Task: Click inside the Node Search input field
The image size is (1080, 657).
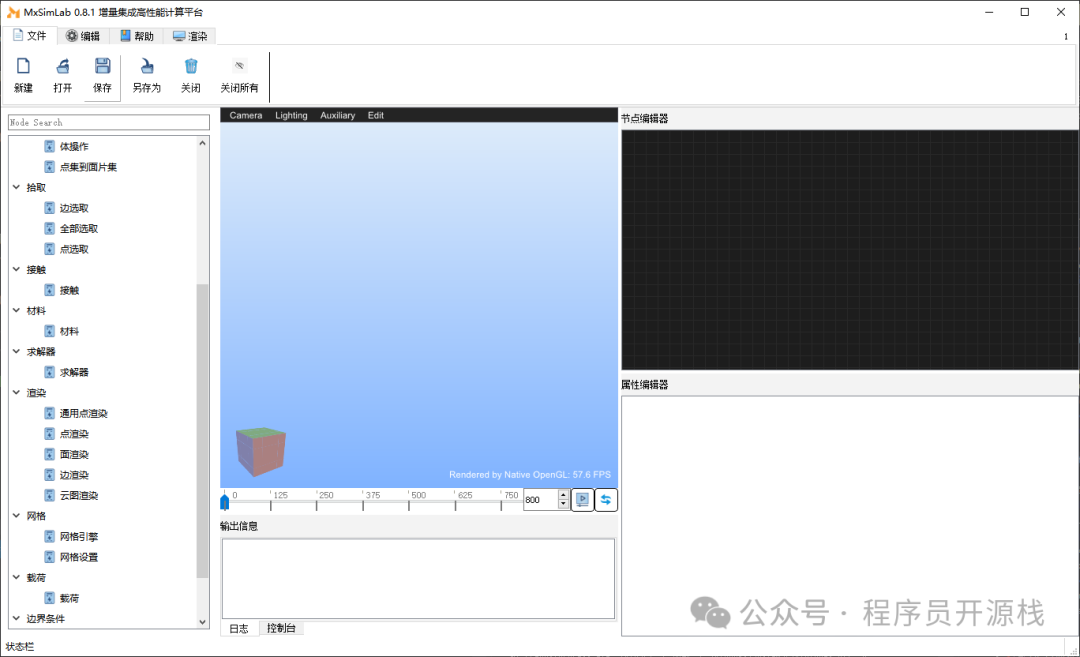Action: [108, 122]
